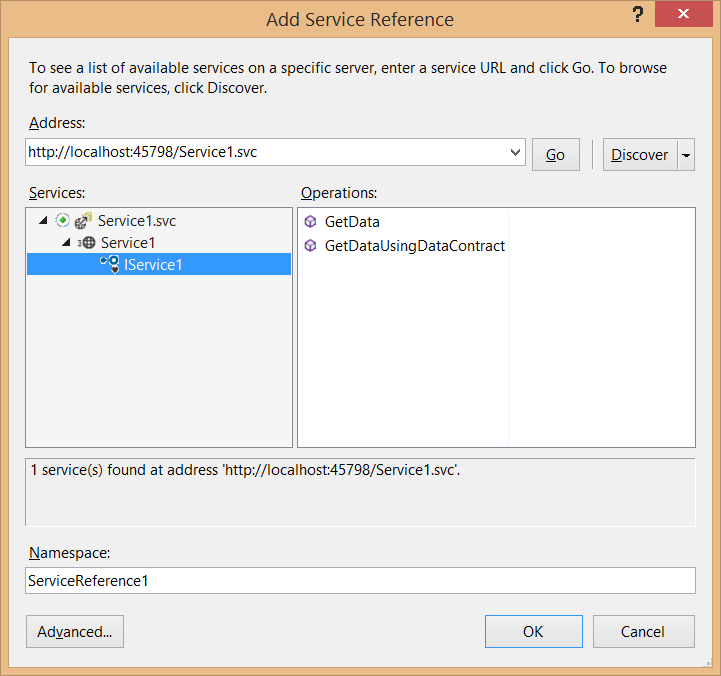Click the Service1.svc service file icon
The width and height of the screenshot is (721, 676).
pos(83,221)
